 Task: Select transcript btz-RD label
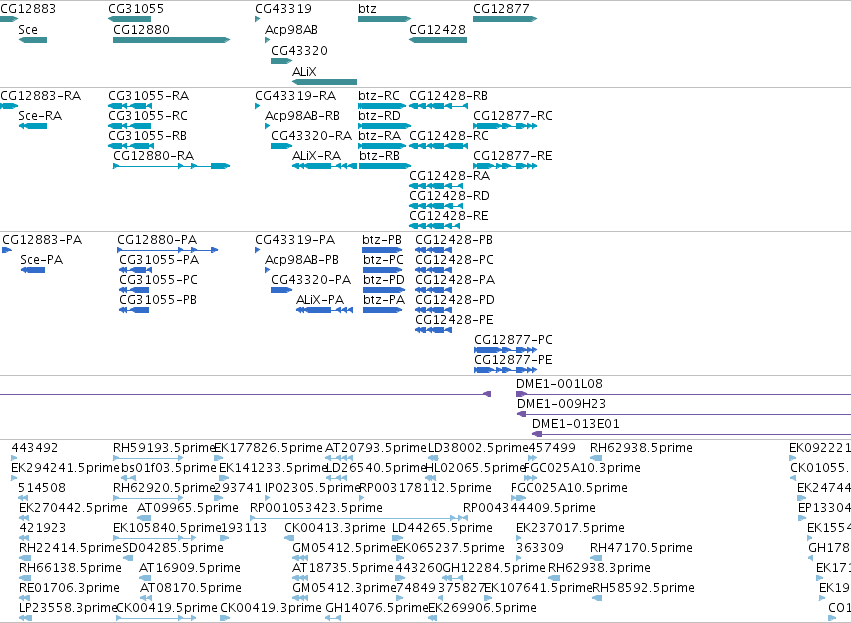pos(379,116)
